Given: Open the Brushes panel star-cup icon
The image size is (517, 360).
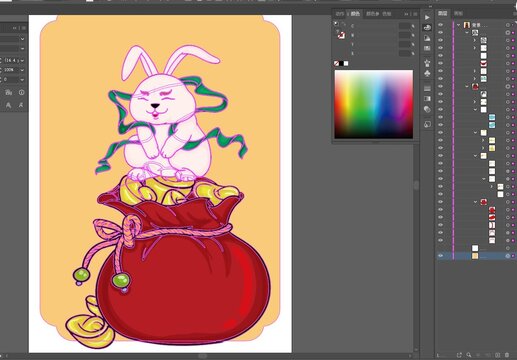Looking at the screenshot, I should (427, 63).
